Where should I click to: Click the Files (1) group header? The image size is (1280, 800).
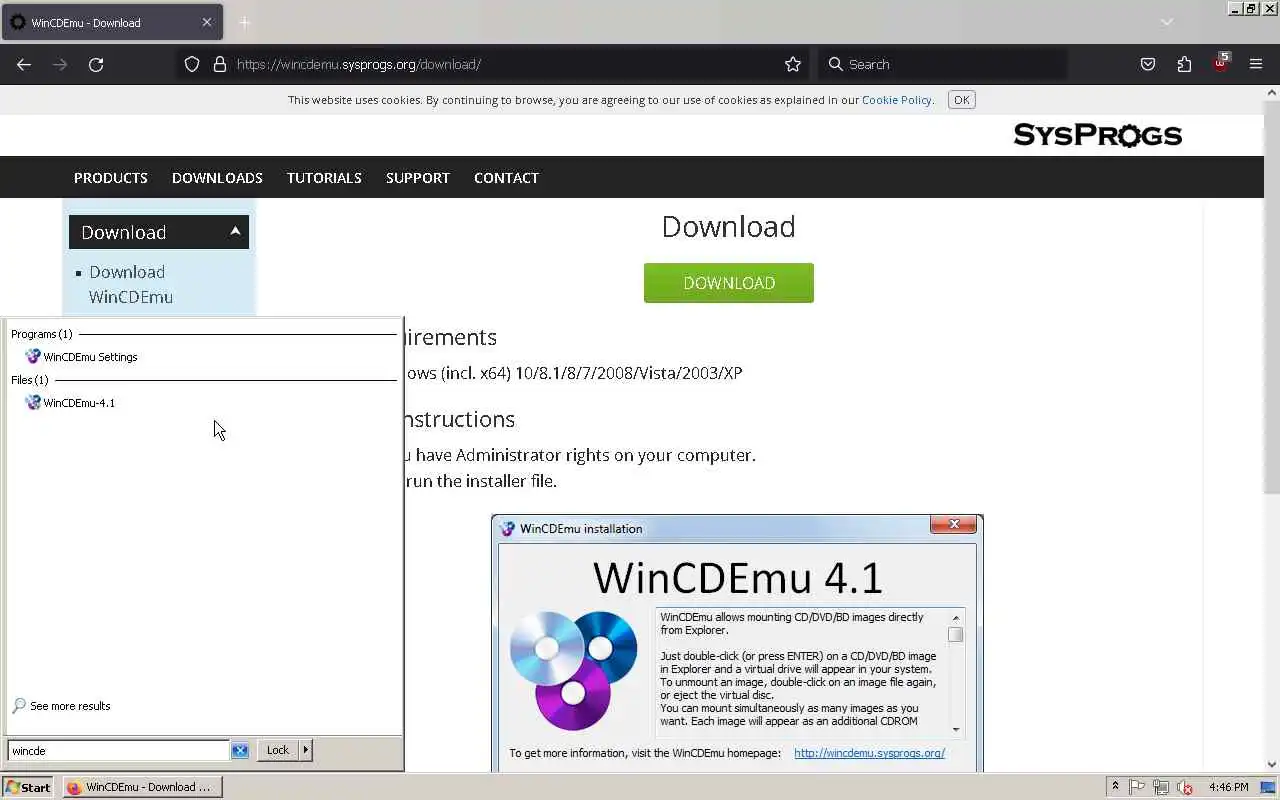(x=30, y=380)
